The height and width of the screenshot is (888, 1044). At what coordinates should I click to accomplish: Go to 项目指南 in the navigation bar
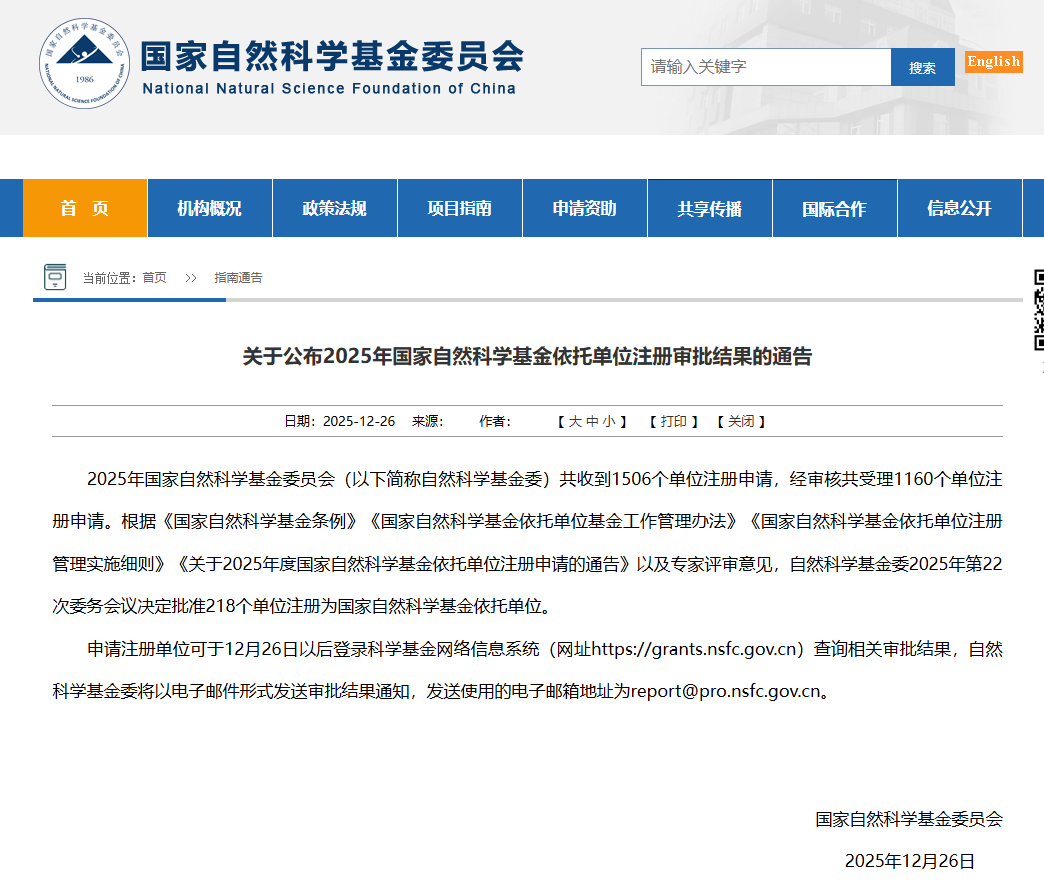coord(459,208)
